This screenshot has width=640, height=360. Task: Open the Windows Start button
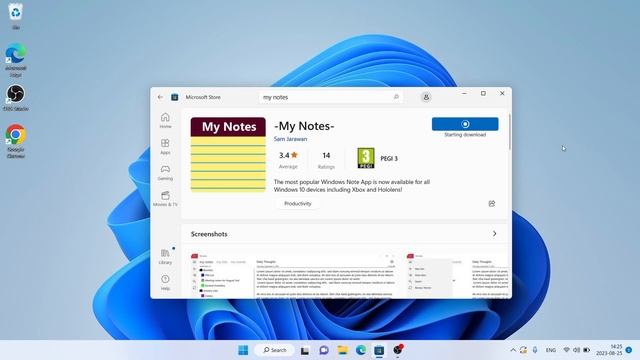(243, 350)
